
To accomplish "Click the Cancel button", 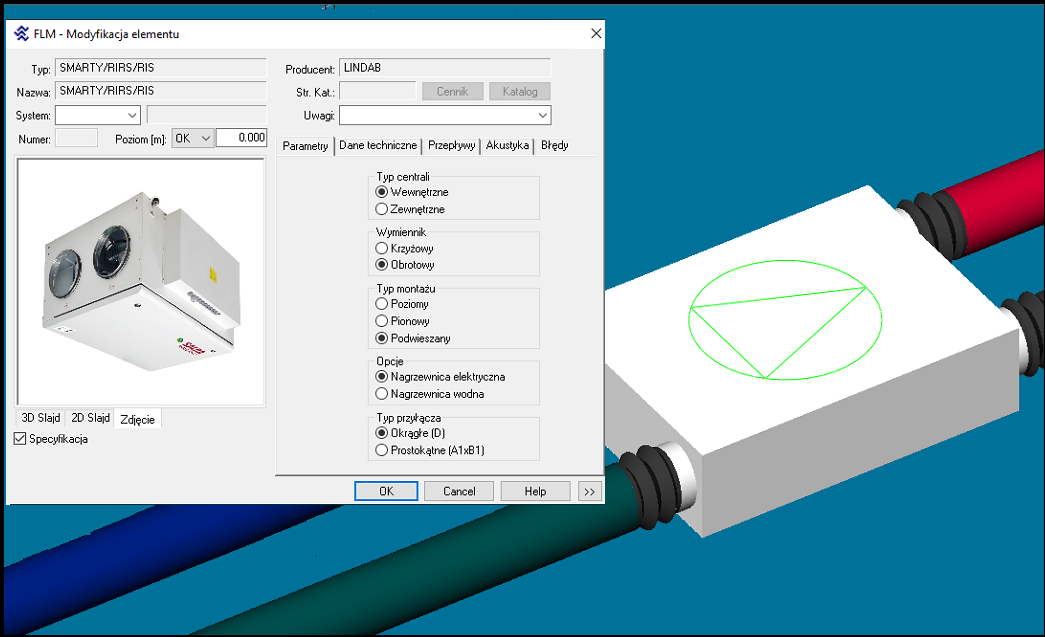I will click(459, 491).
